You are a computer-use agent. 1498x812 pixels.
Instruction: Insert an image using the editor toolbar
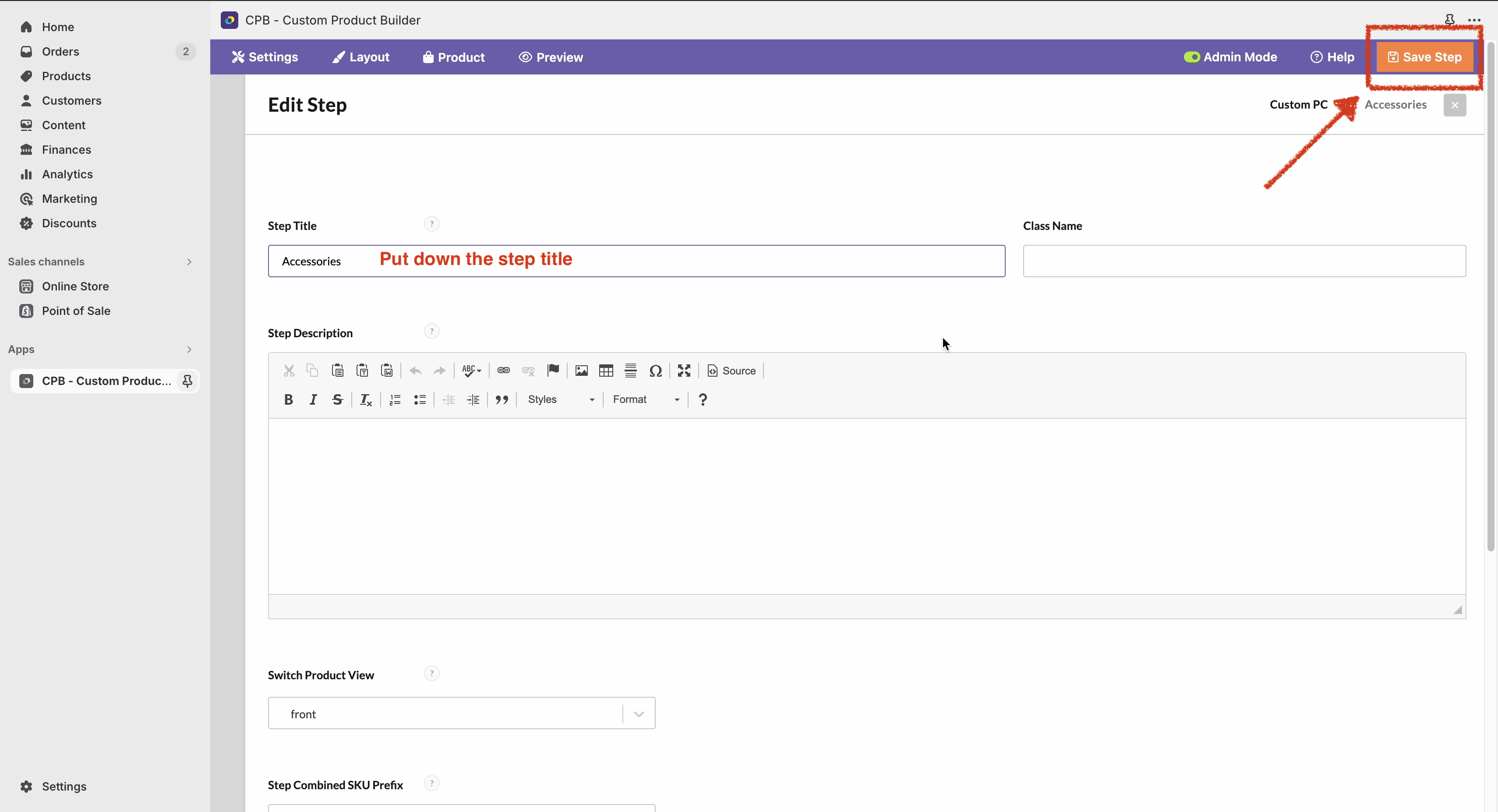point(581,371)
